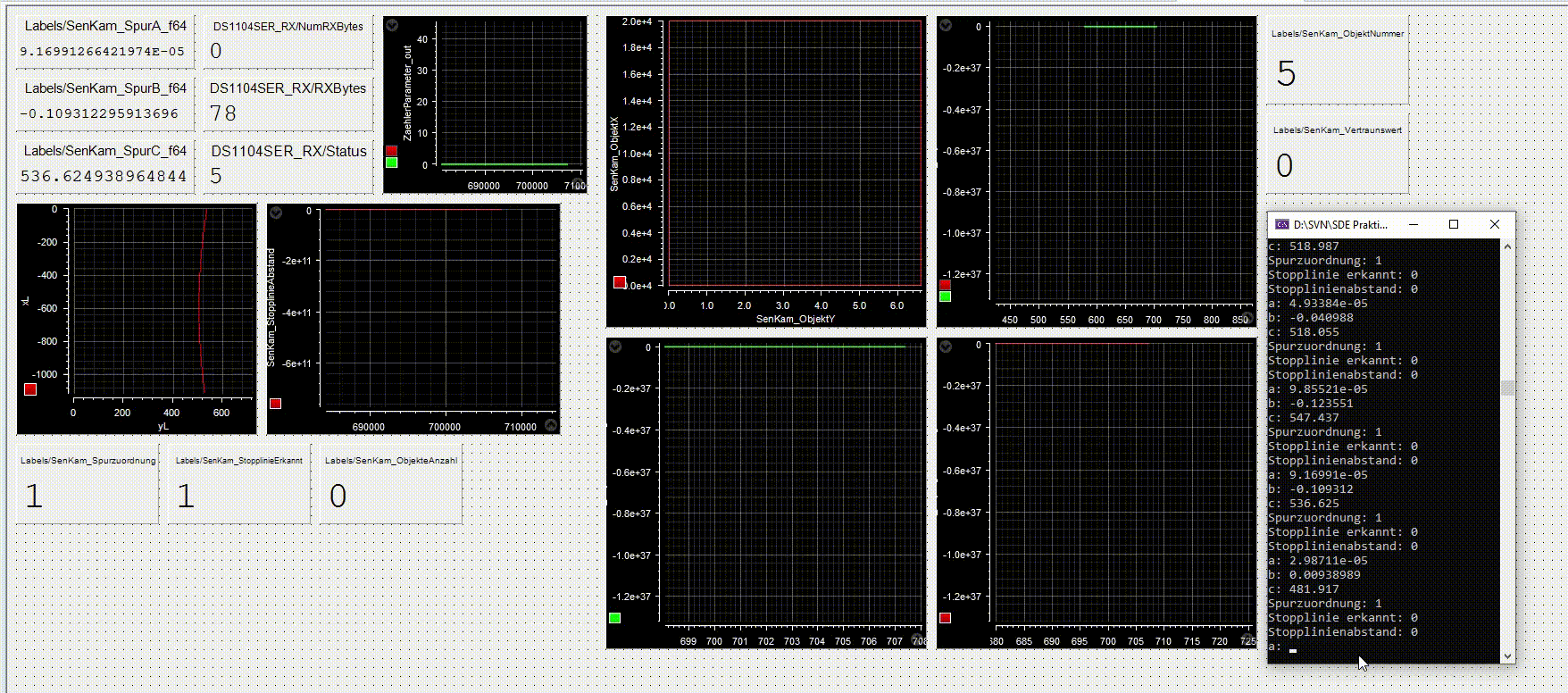Click console scrollbar down arrow

pyautogui.click(x=1507, y=656)
